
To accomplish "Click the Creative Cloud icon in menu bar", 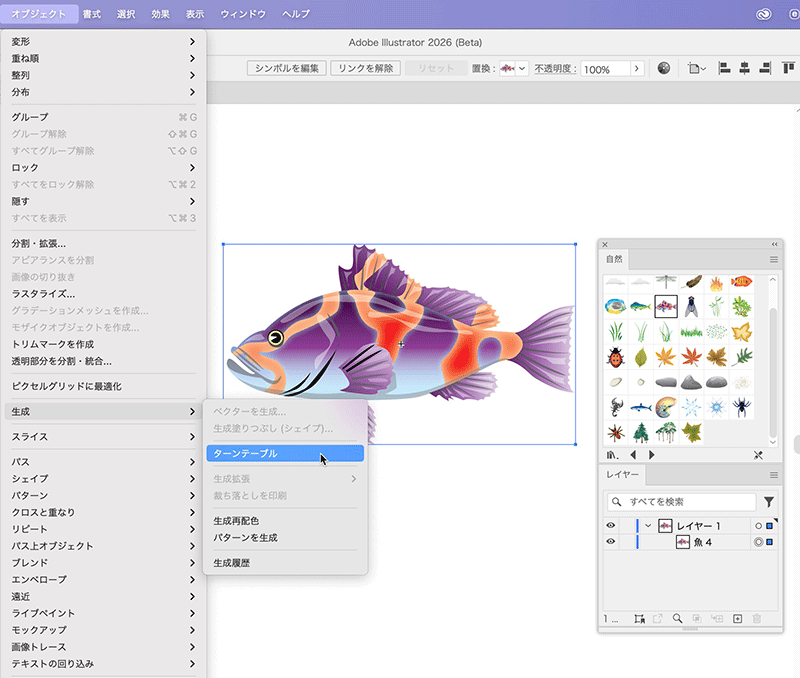I will click(x=765, y=14).
